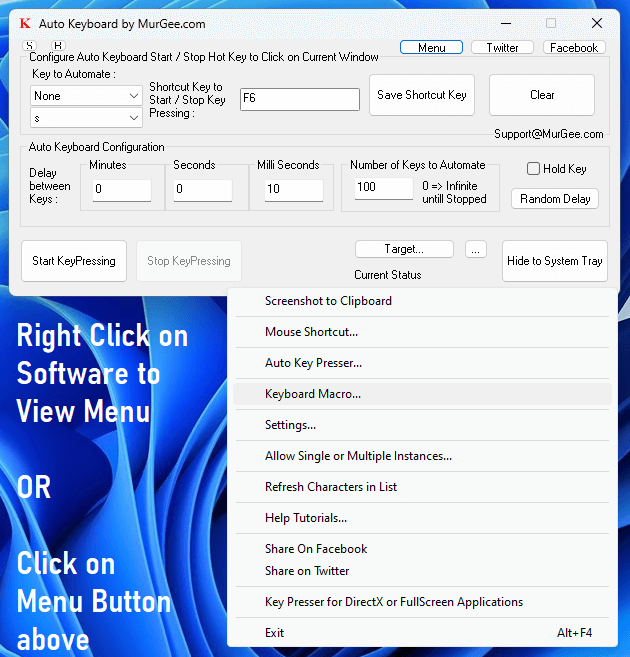Screen dimensions: 630x657
Task: Choose Screenshot to Clipboard menu entry
Action: (x=328, y=301)
